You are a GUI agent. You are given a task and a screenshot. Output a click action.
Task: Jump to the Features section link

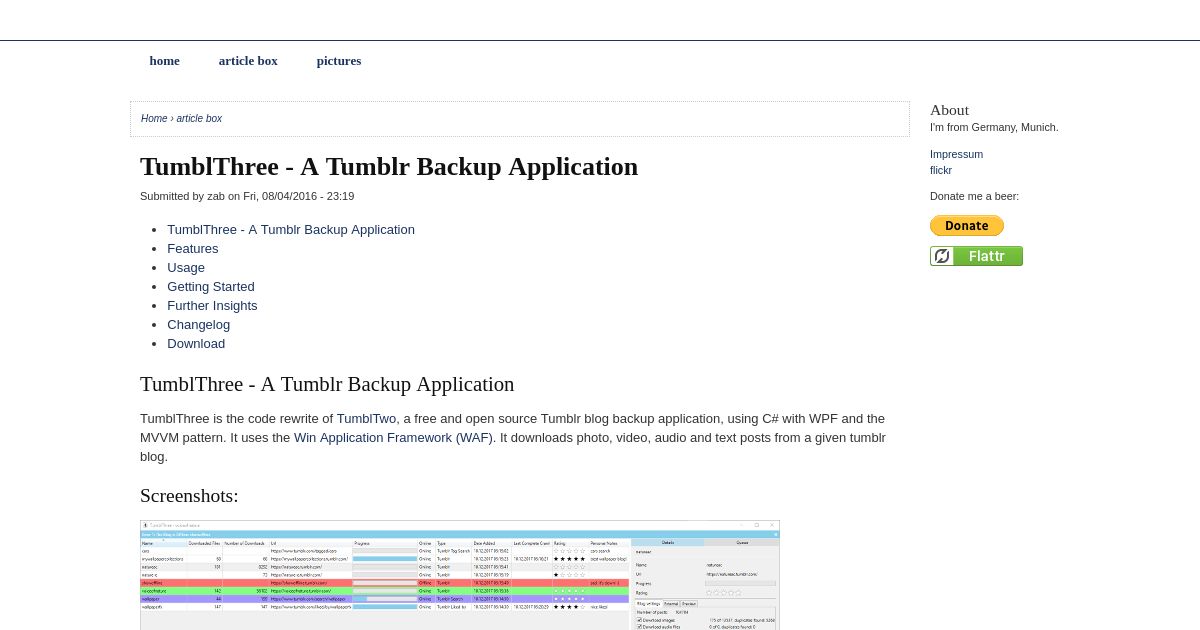point(192,248)
